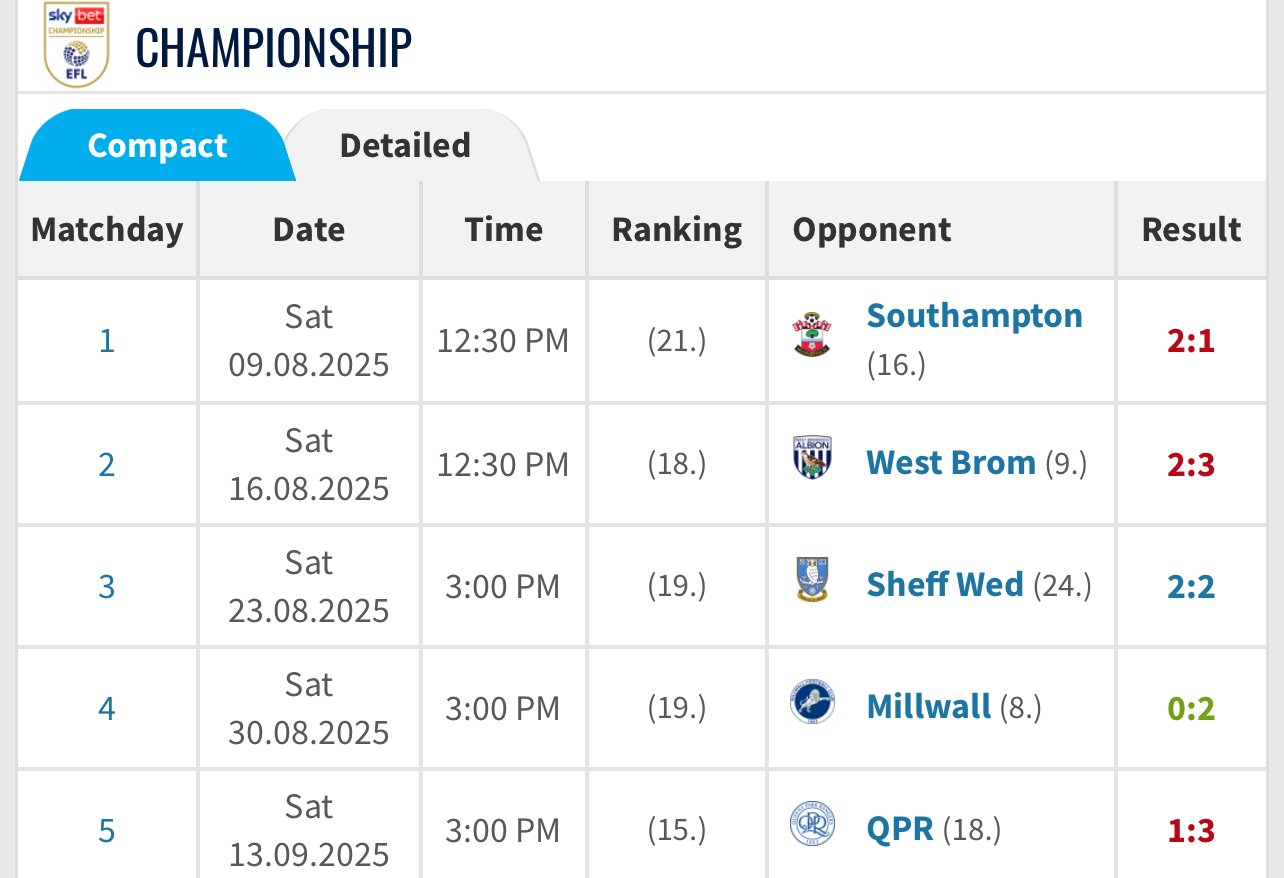This screenshot has height=878, width=1284.
Task: Switch to the Detailed tab
Action: point(405,146)
